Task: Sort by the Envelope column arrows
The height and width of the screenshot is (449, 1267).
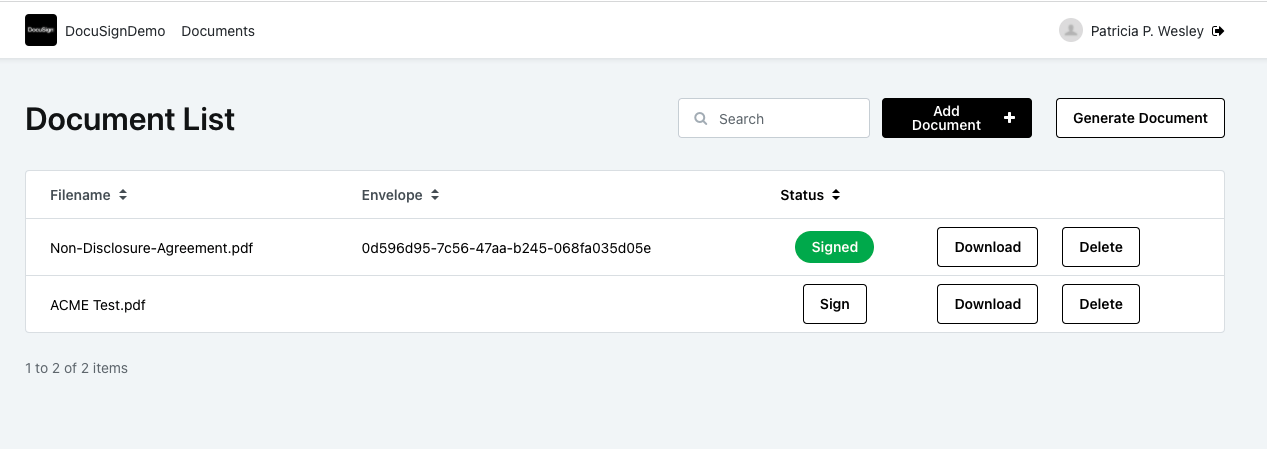Action: (435, 195)
